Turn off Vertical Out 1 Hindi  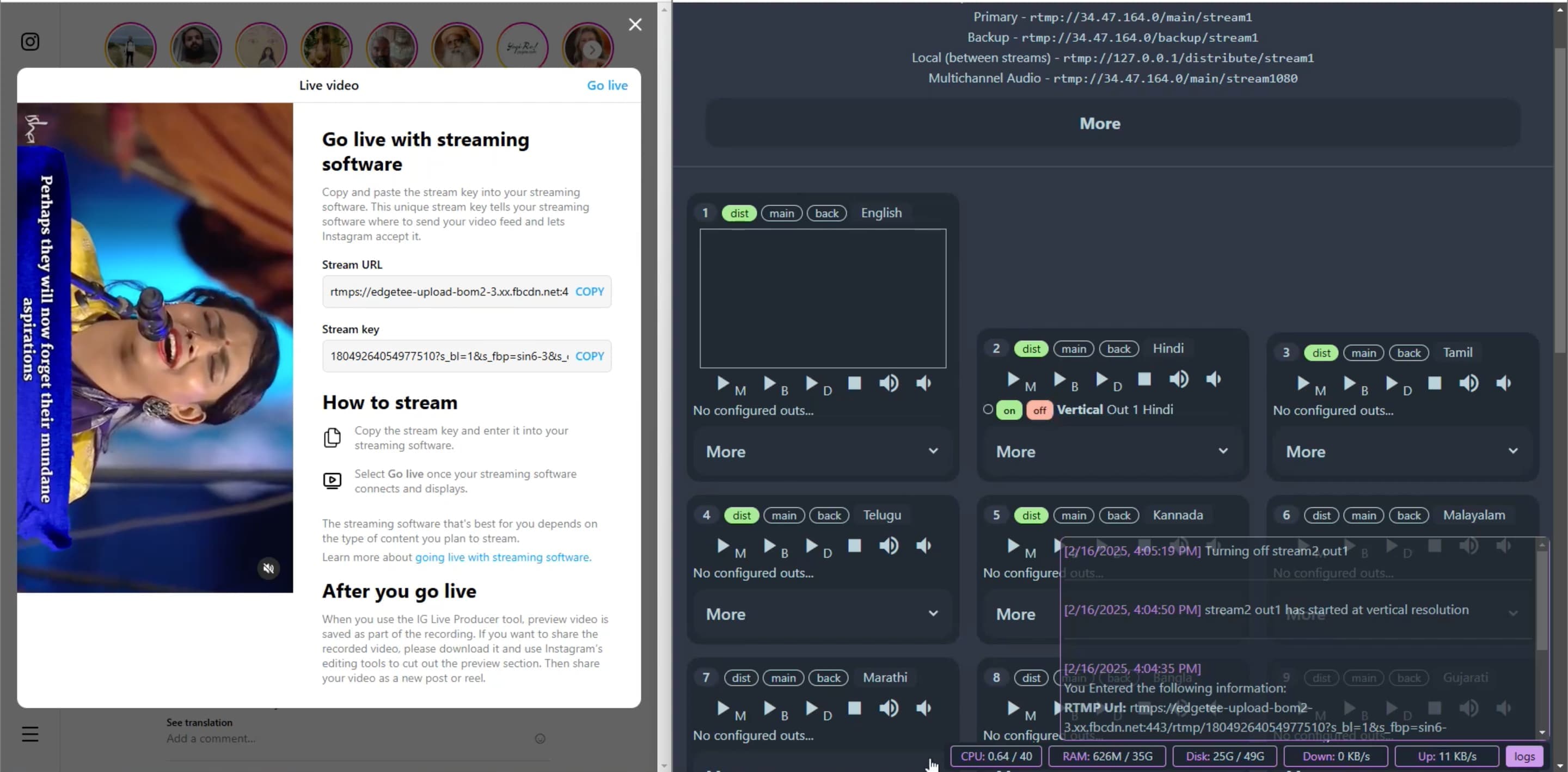pos(1039,410)
